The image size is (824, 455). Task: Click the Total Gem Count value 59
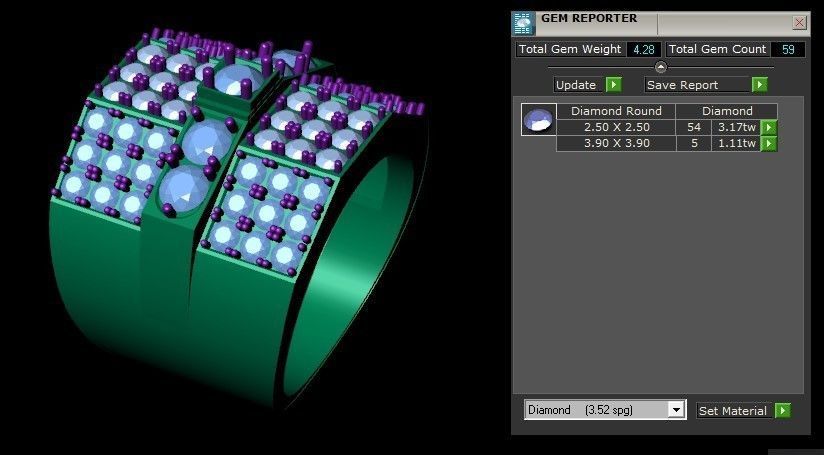click(788, 49)
